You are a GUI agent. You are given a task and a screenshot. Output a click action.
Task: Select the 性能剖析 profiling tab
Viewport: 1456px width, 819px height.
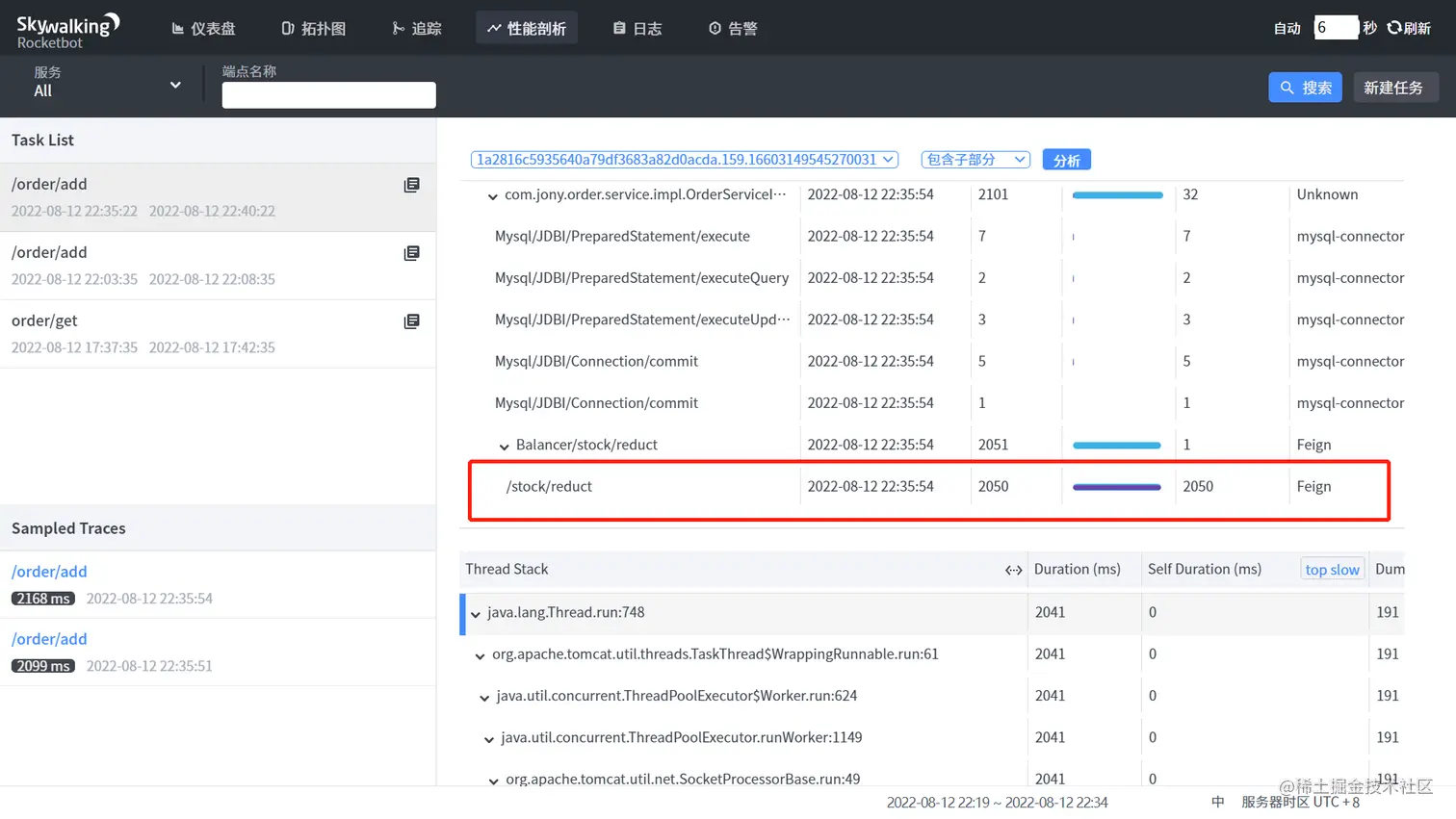coord(527,29)
